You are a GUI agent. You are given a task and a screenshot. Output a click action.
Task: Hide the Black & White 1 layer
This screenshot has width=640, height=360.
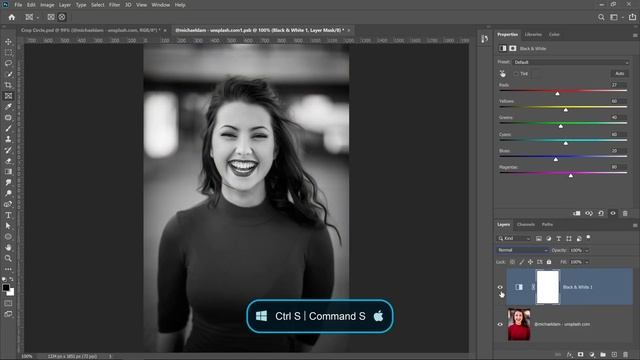[x=500, y=287]
